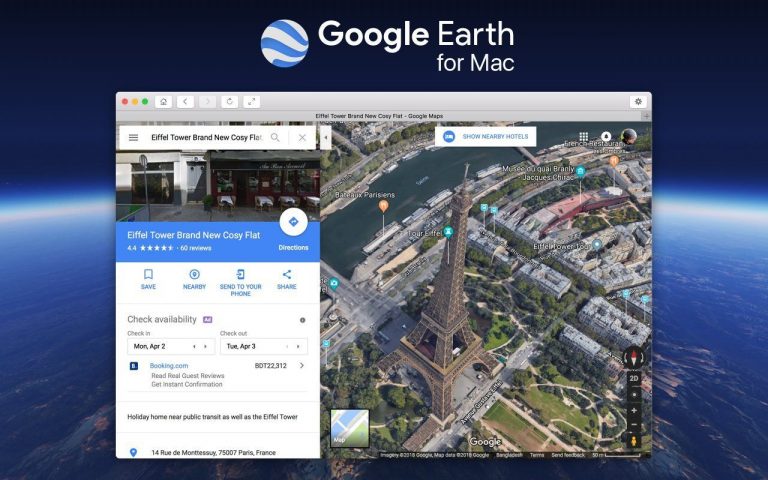Viewport: 768px width, 480px height.
Task: Open the hamburger menu in the search box
Action: (133, 138)
